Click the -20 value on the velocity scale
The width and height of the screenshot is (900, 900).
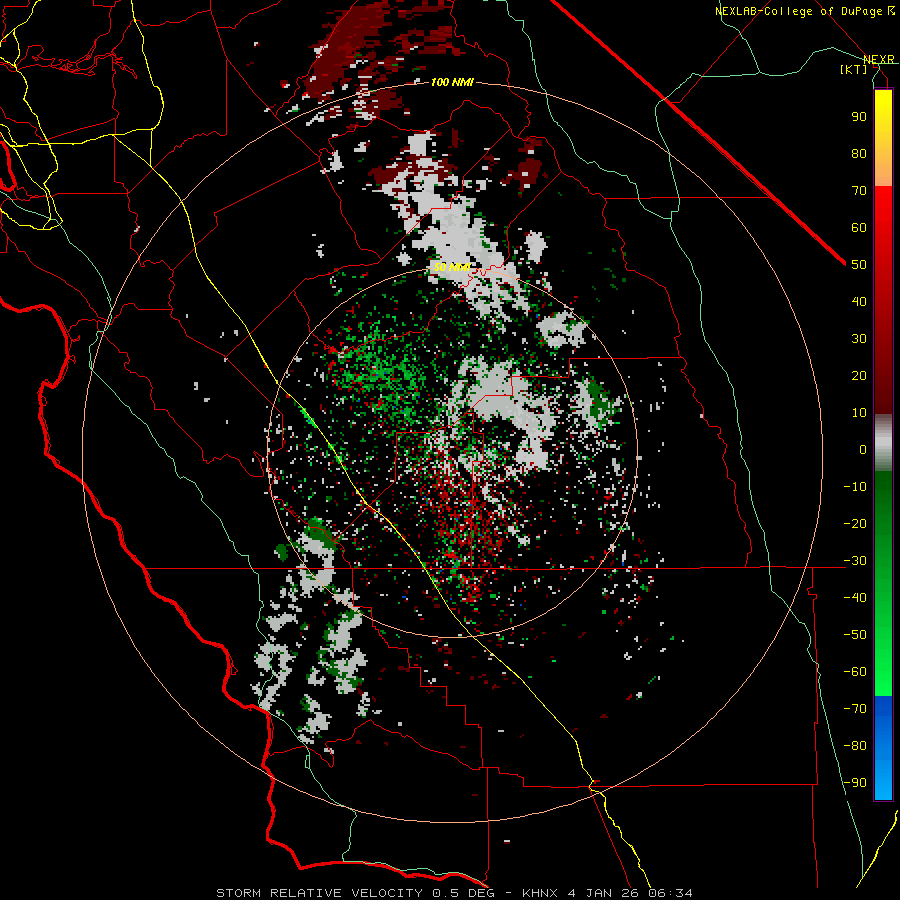pyautogui.click(x=855, y=523)
